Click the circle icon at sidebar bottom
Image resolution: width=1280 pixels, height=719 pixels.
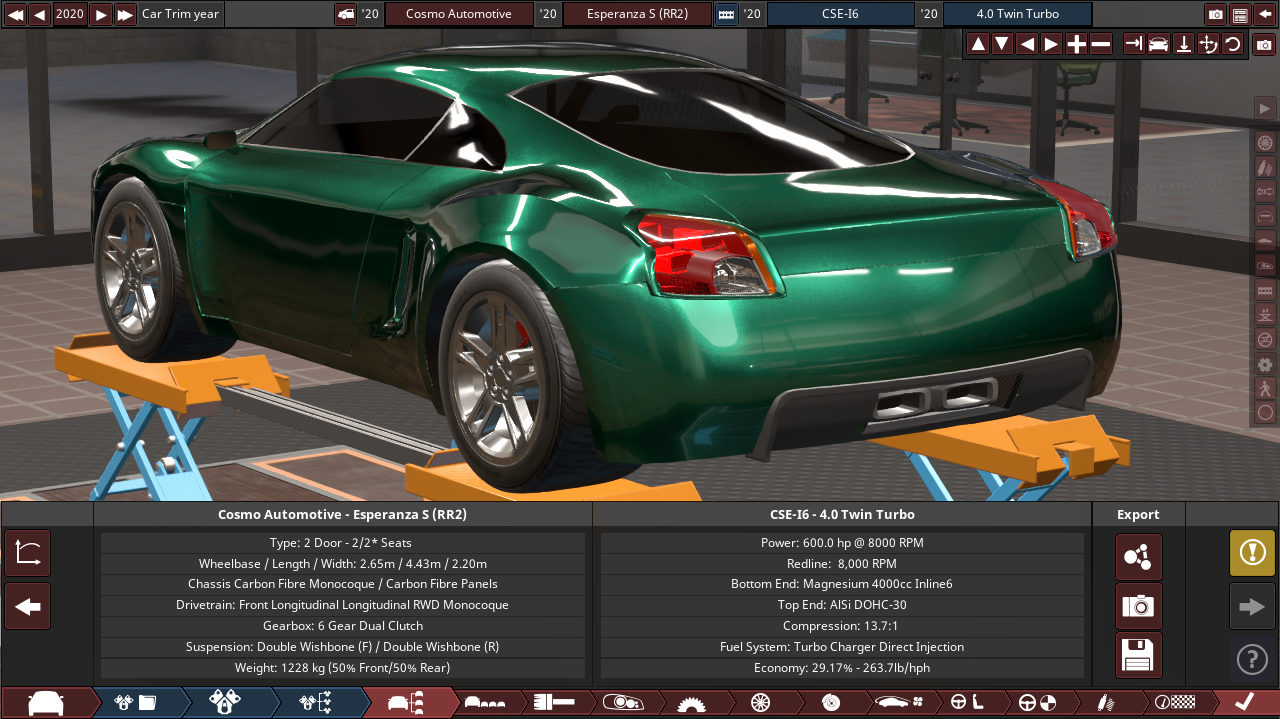point(1265,412)
